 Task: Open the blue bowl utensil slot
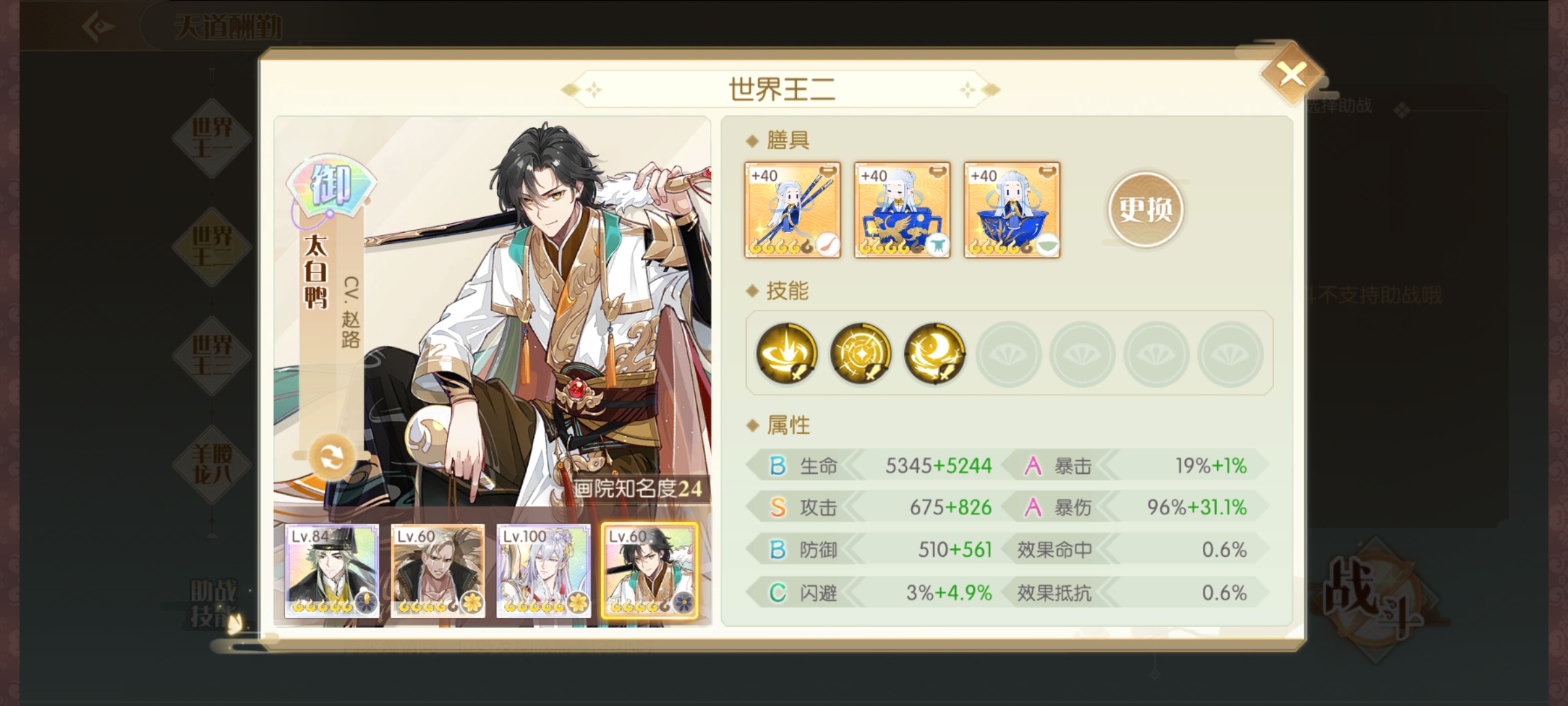(1012, 210)
